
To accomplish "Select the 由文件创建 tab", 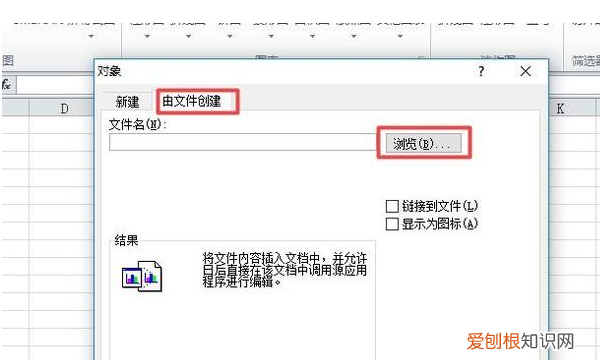I will point(191,101).
